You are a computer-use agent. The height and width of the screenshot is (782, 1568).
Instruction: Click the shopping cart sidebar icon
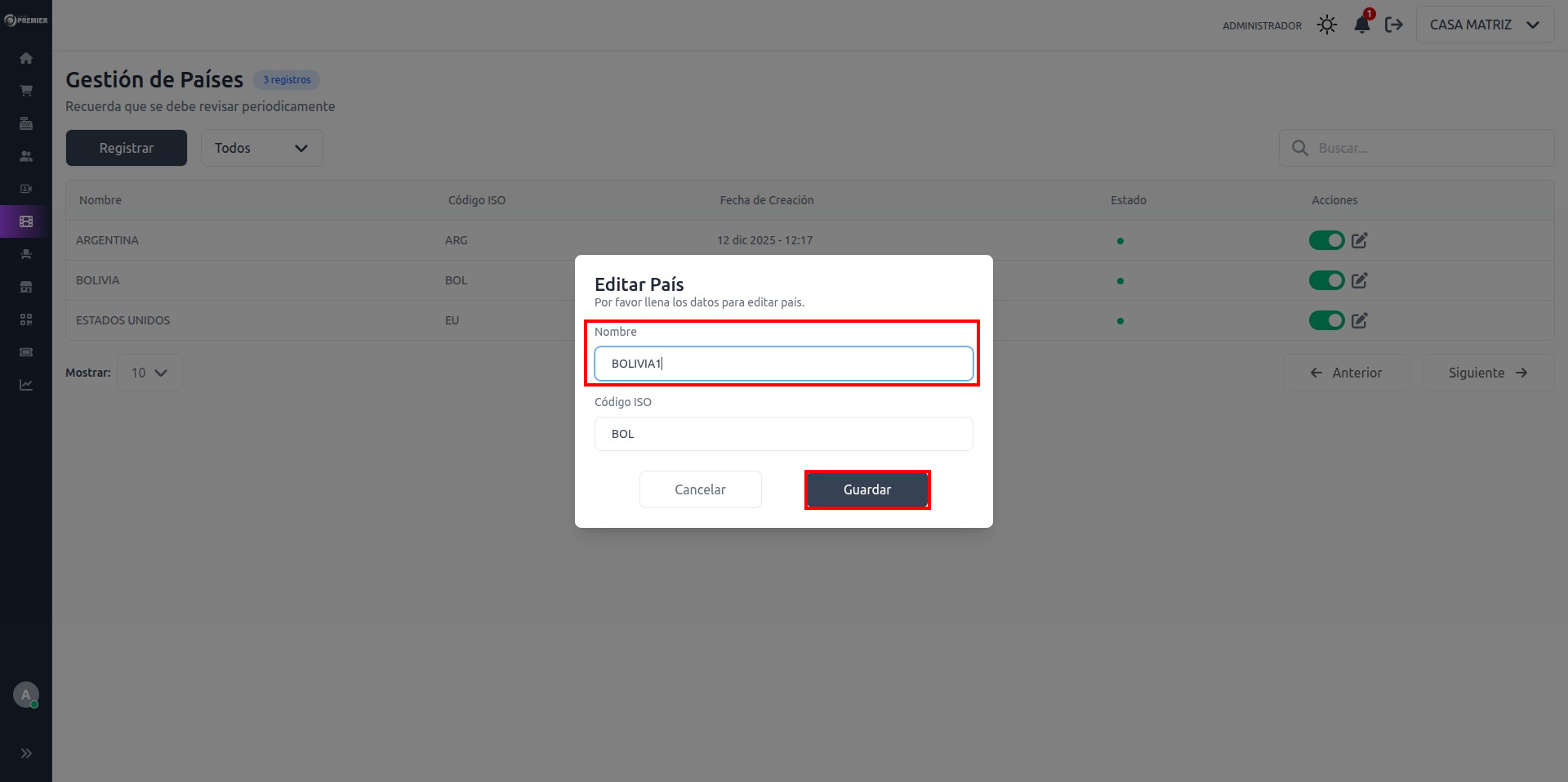pos(26,91)
